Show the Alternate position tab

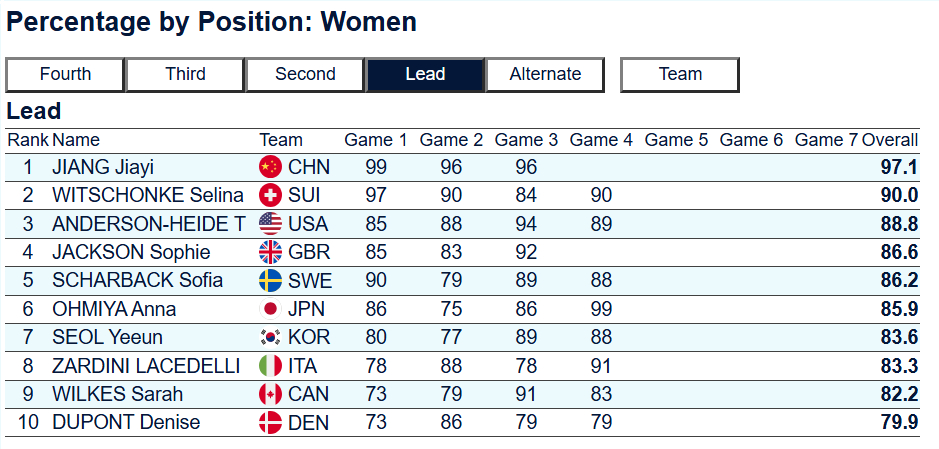click(x=545, y=74)
